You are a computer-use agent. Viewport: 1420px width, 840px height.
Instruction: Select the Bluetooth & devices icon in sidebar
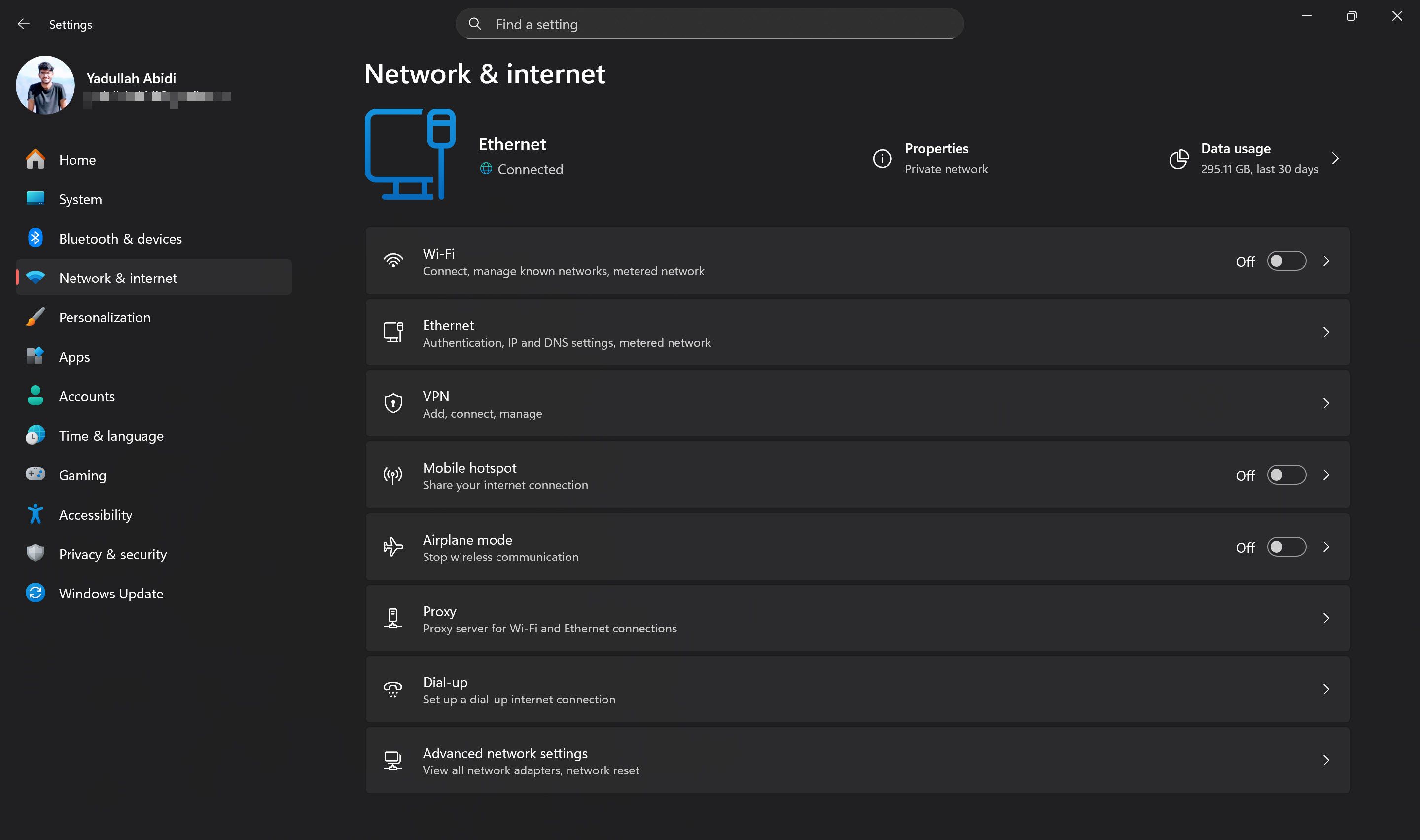[x=35, y=238]
